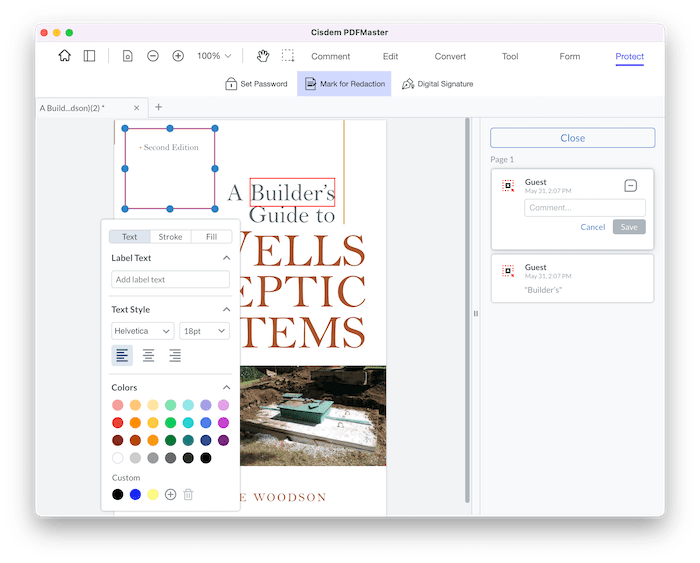Go to the Home screen icon
Viewport: 700px width, 563px height.
[65, 56]
